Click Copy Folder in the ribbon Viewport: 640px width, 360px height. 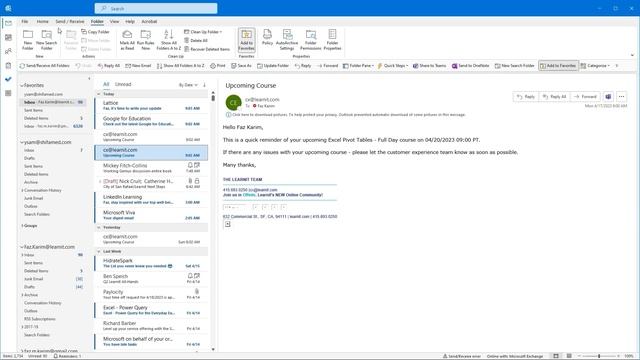[96, 32]
